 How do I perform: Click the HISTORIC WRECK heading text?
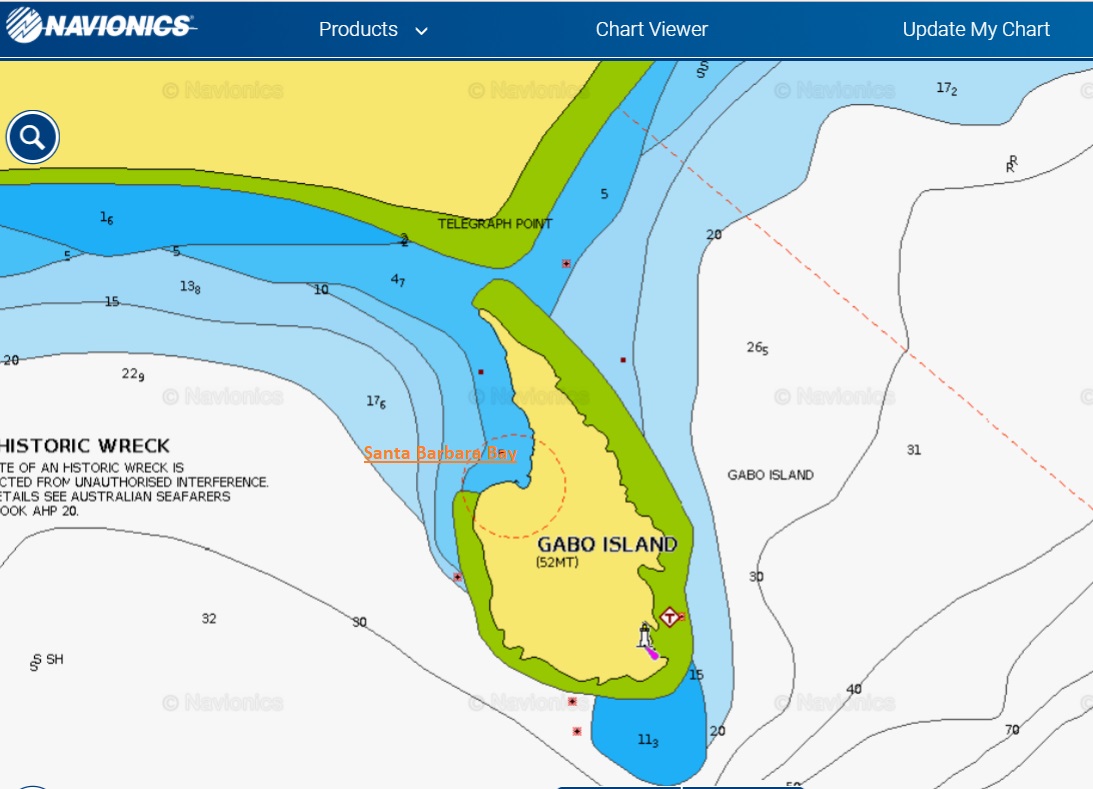point(85,446)
